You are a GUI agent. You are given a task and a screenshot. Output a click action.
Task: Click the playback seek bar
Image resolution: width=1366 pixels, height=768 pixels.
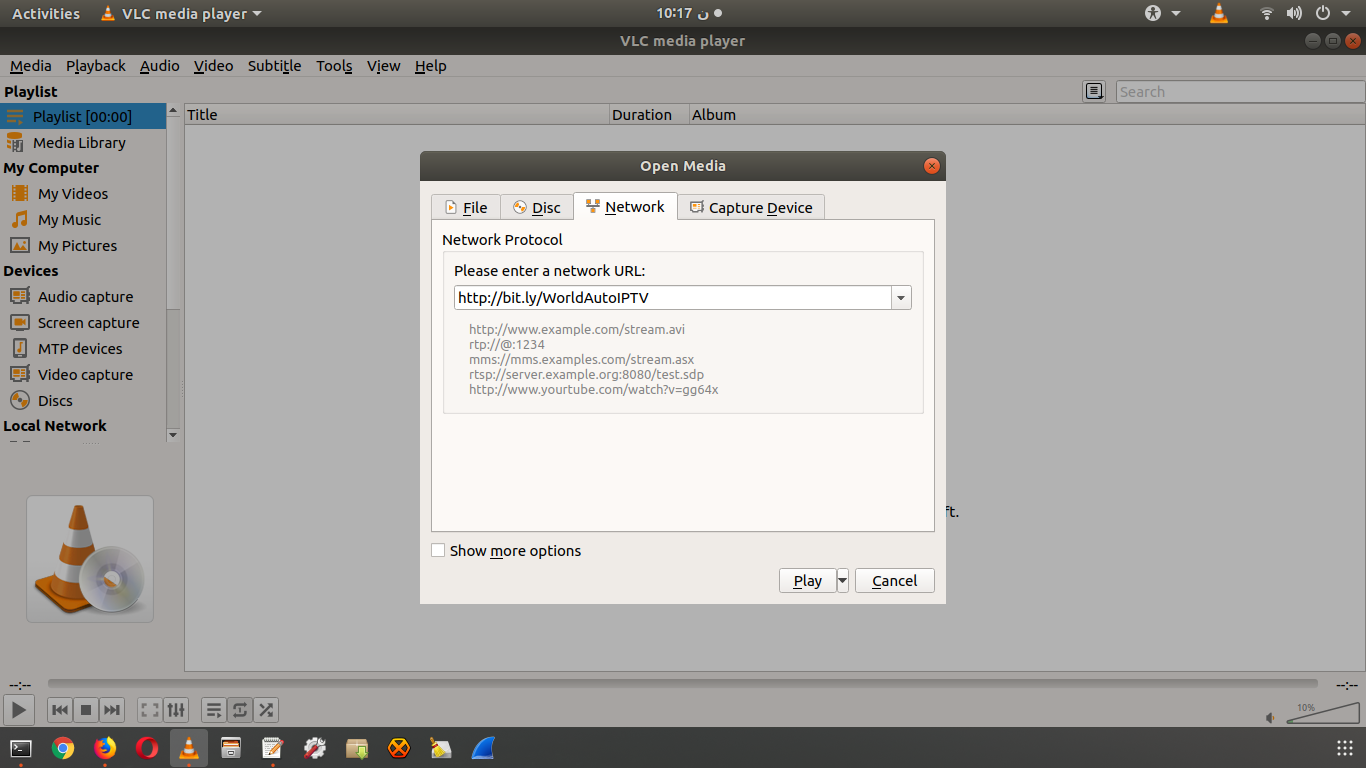pos(683,684)
